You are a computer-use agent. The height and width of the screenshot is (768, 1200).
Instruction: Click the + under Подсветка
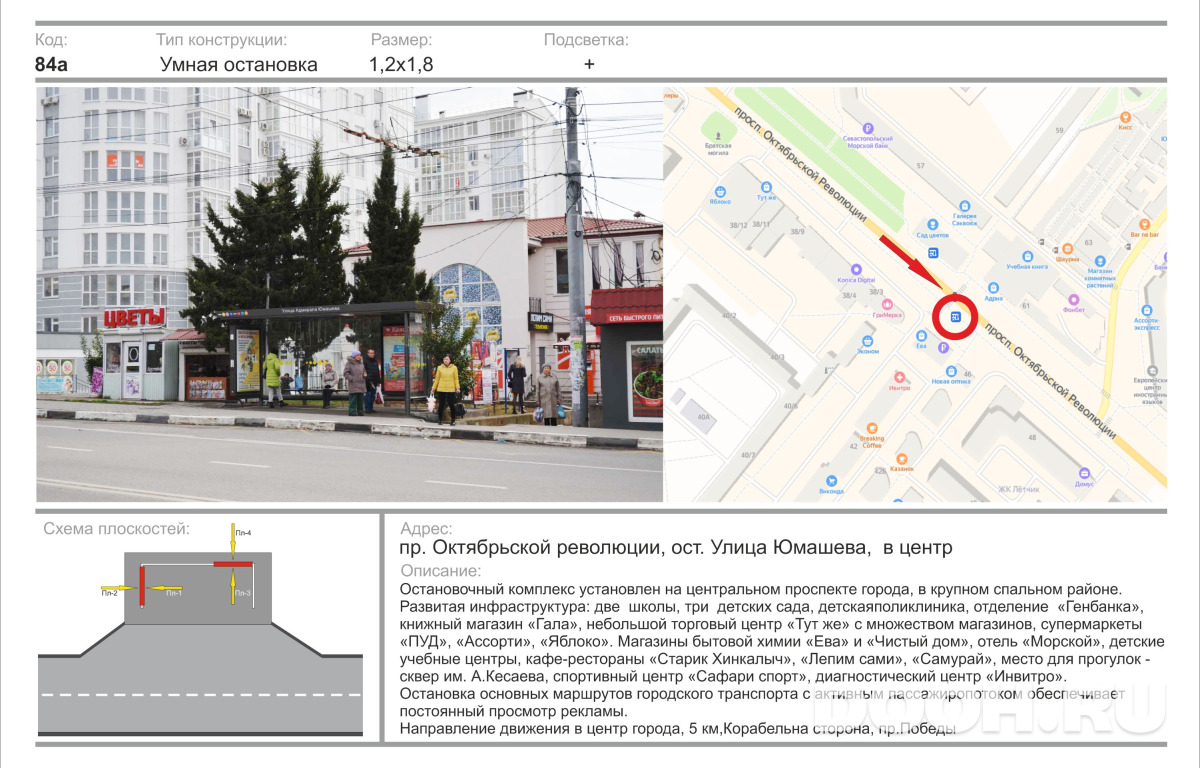coord(589,64)
